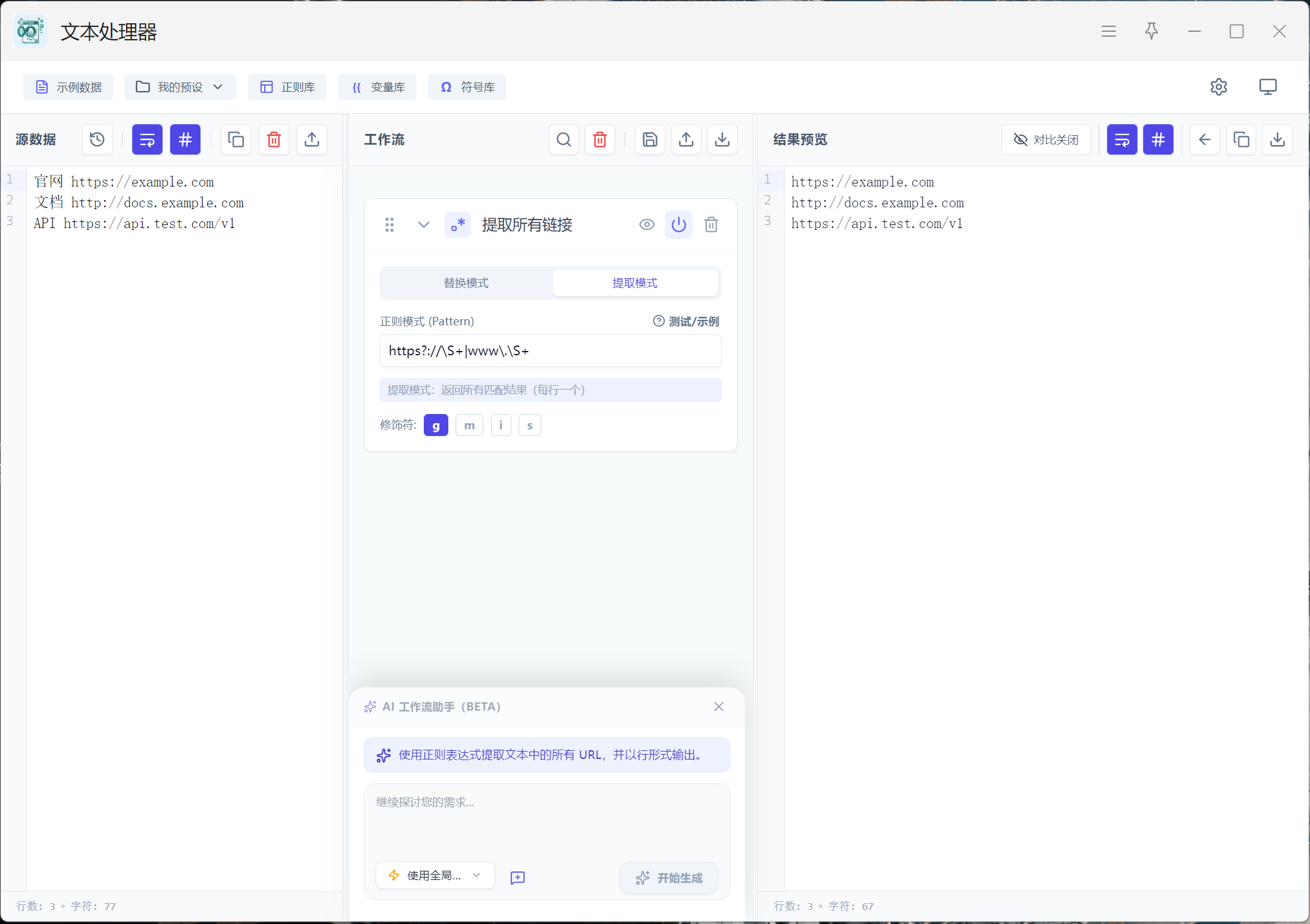
Task: Open the 正则库 library
Action: [287, 87]
